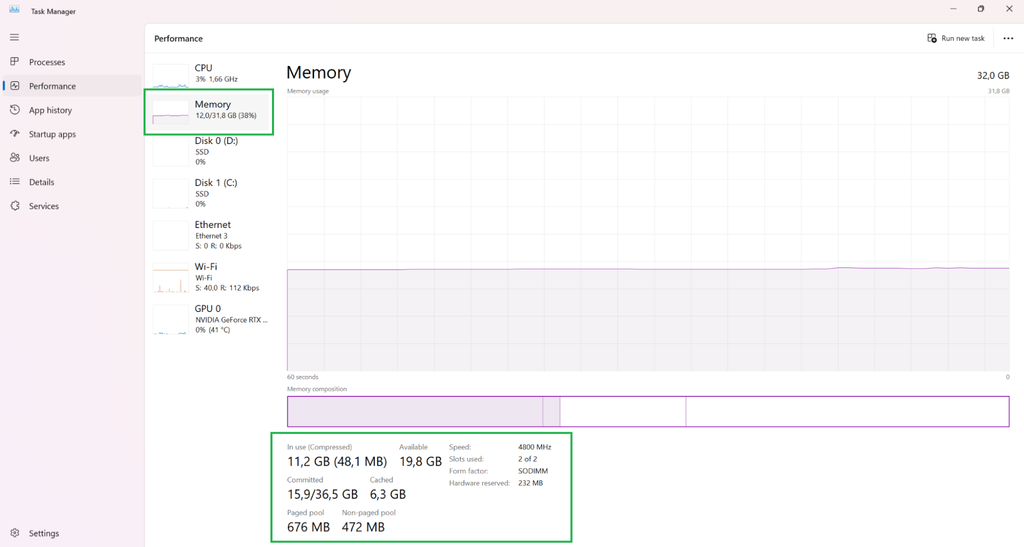This screenshot has width=1024, height=547.
Task: Select the Performance page label
Action: (52, 86)
